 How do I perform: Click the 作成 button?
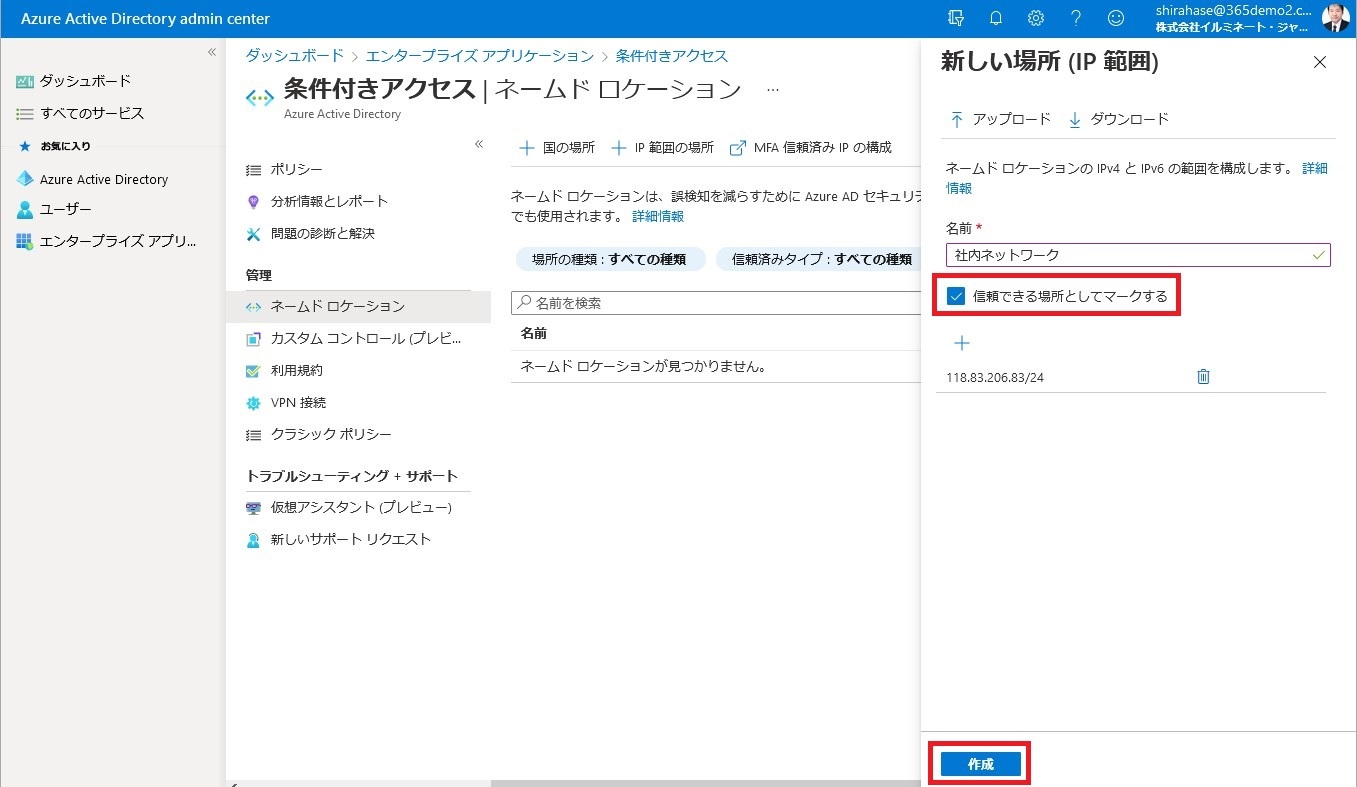click(x=981, y=764)
